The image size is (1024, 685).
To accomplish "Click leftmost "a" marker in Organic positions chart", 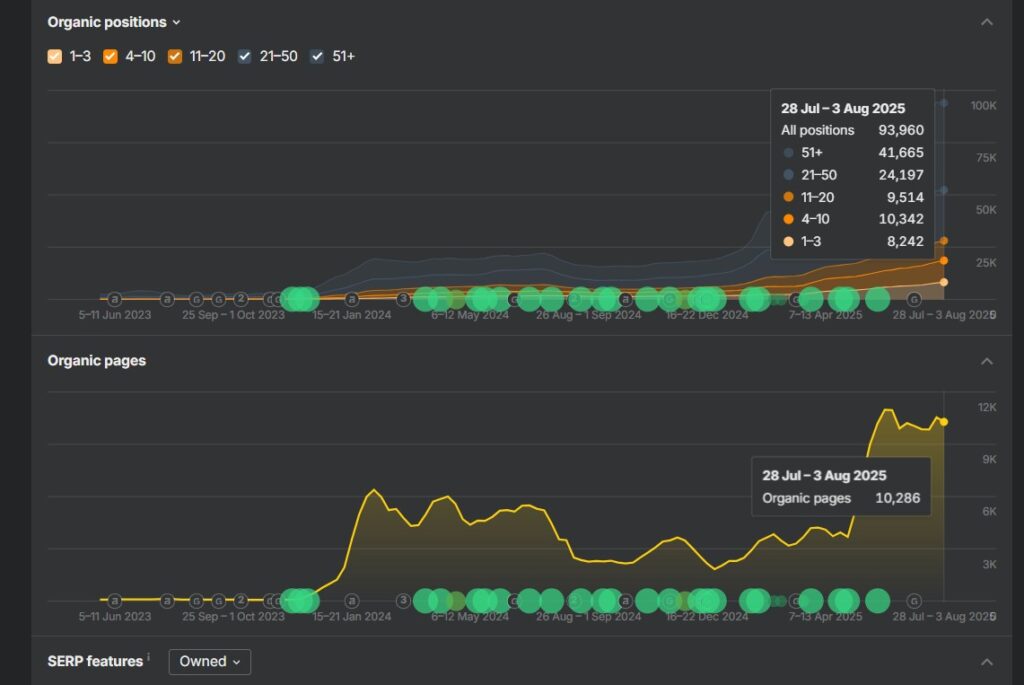I will coord(114,298).
